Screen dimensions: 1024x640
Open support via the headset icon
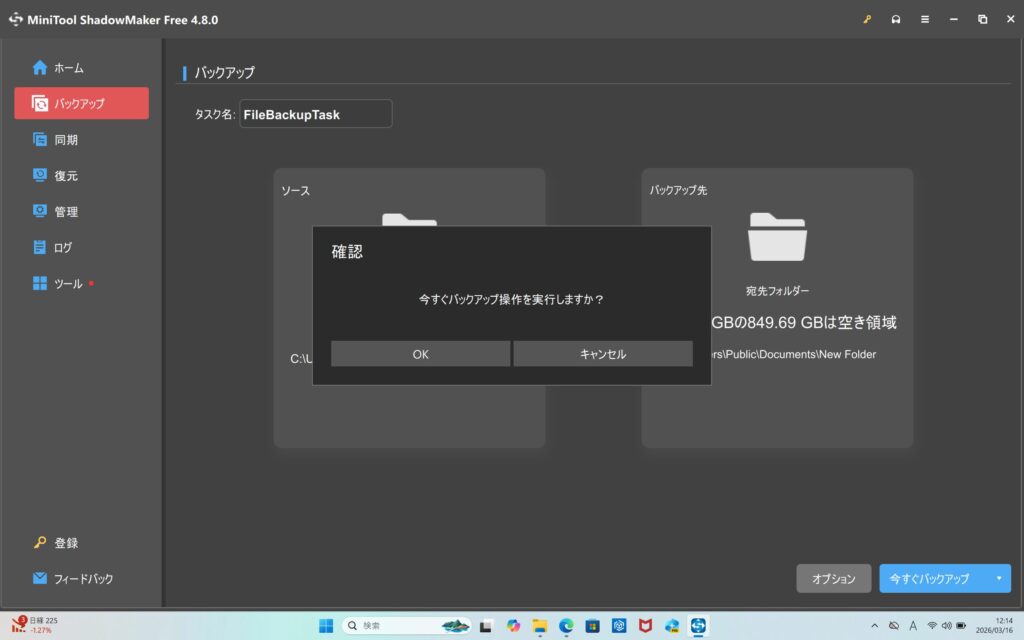click(x=895, y=19)
